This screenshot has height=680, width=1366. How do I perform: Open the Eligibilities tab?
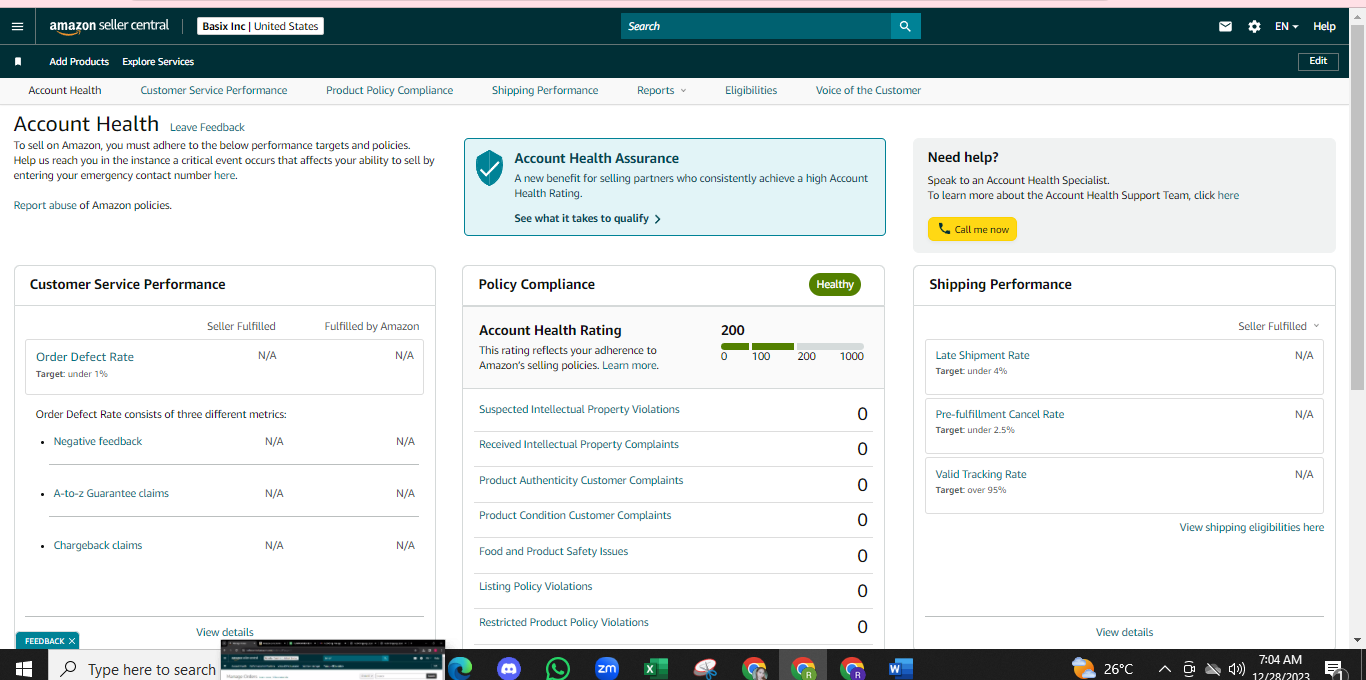[x=751, y=90]
